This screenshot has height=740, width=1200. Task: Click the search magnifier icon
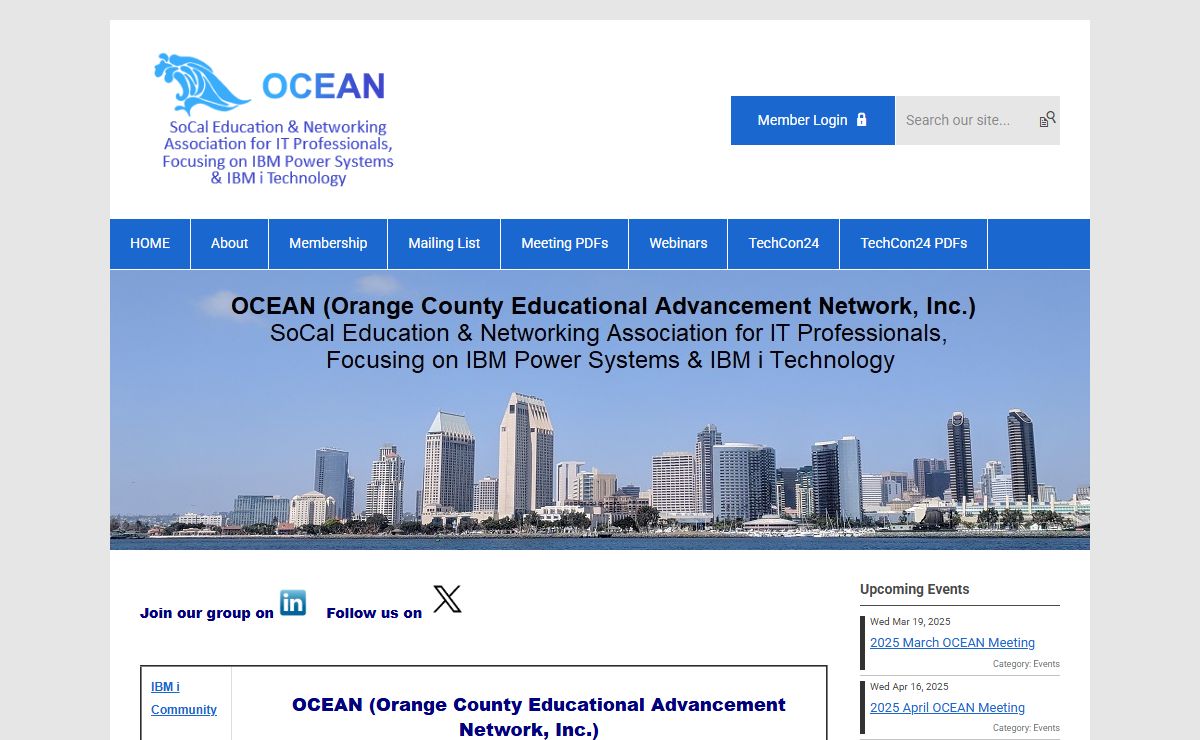point(1047,120)
